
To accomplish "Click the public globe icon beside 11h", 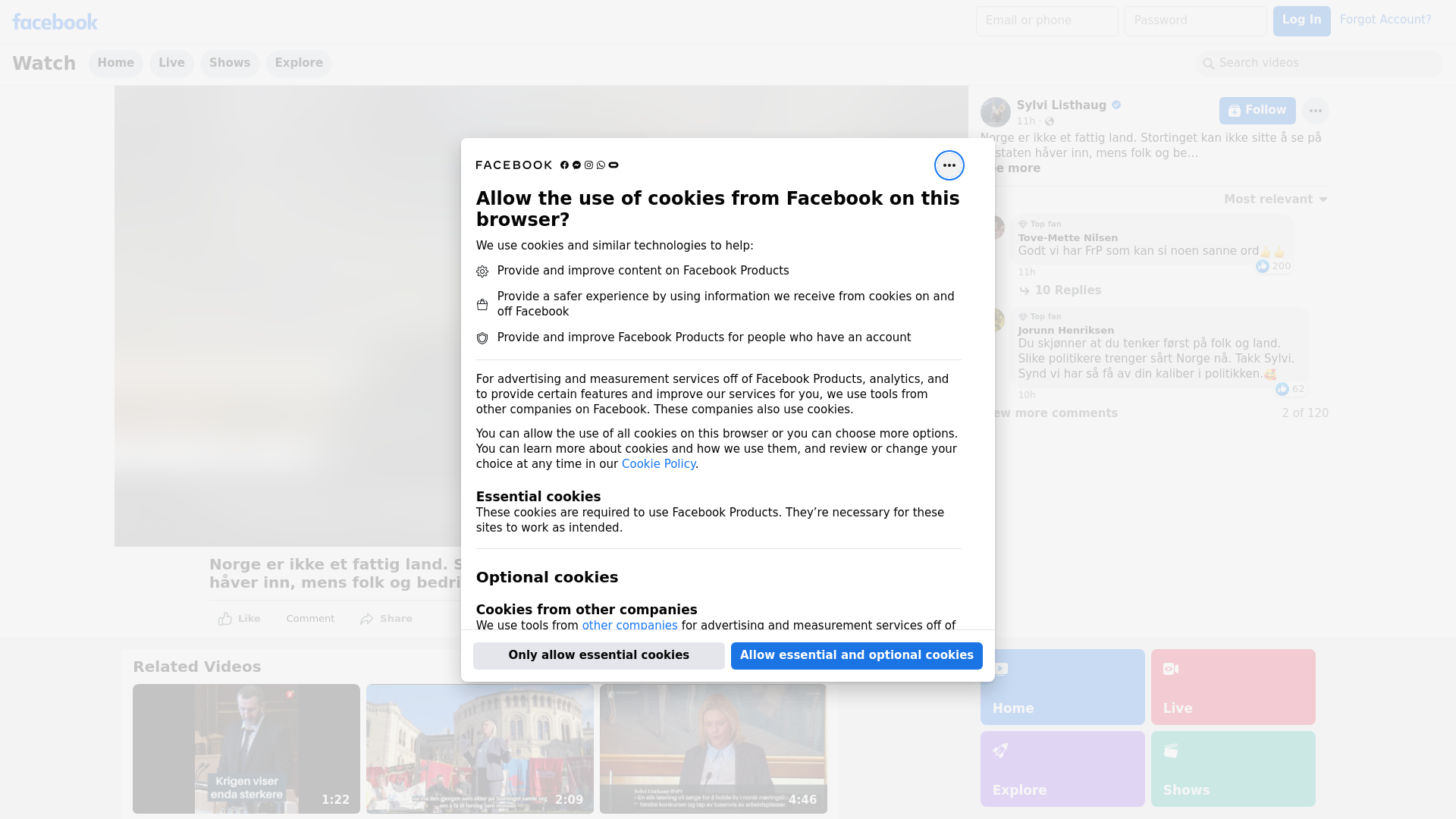I will 1050,121.
